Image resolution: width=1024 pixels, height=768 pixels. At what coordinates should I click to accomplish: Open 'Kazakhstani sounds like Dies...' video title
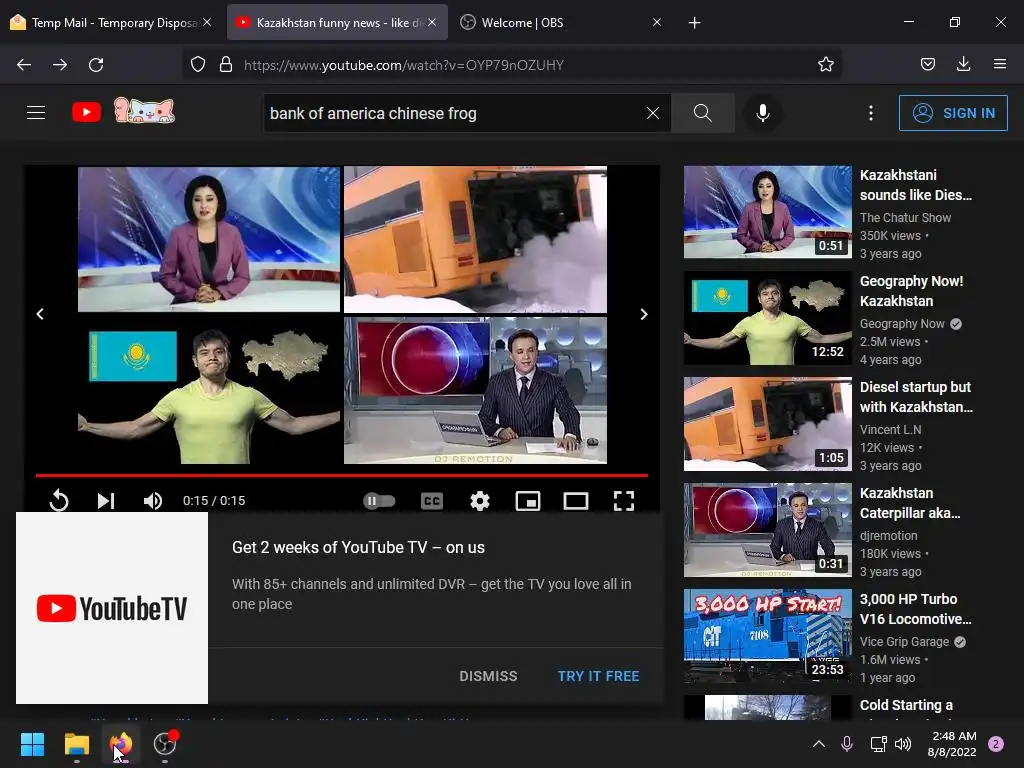916,185
